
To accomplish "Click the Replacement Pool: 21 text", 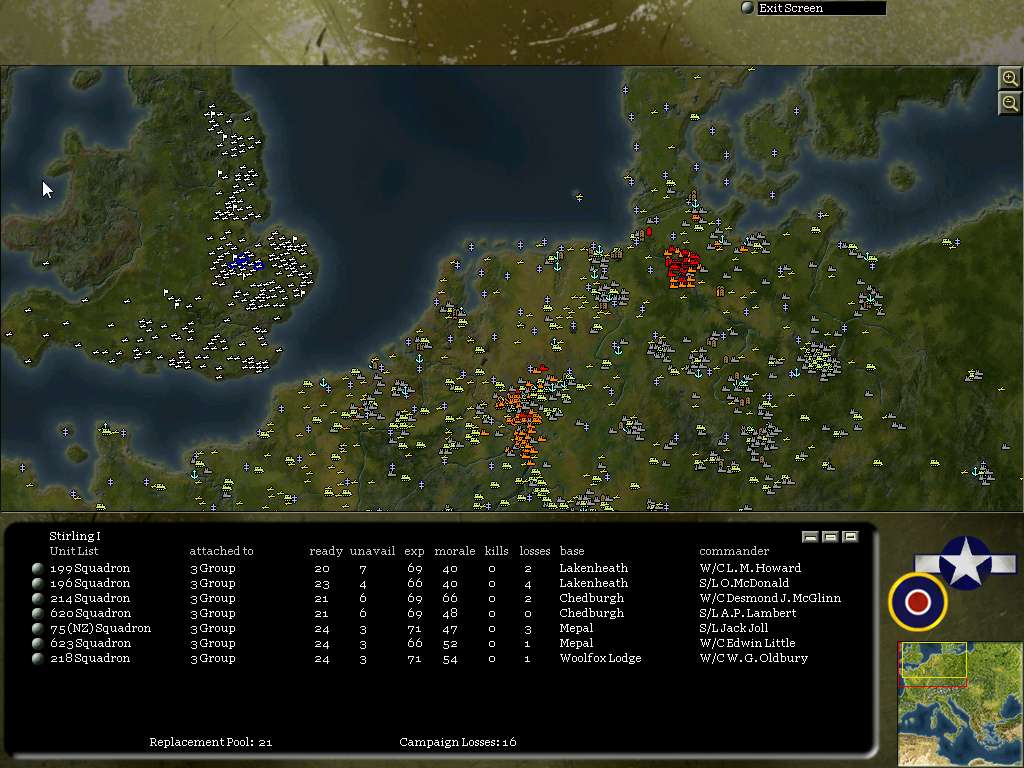I will (210, 742).
